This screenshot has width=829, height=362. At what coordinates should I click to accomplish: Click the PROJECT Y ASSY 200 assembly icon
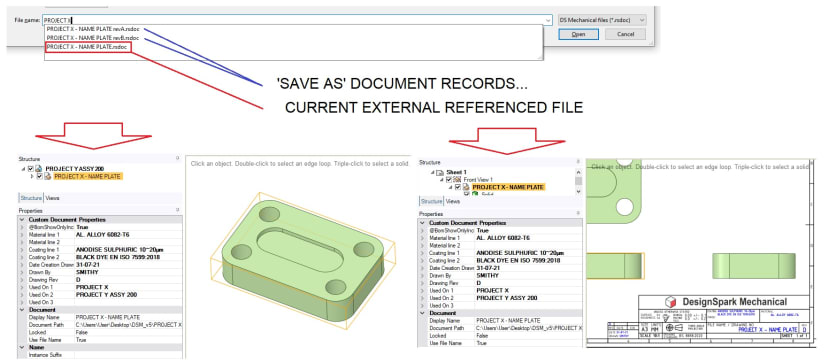(x=39, y=169)
